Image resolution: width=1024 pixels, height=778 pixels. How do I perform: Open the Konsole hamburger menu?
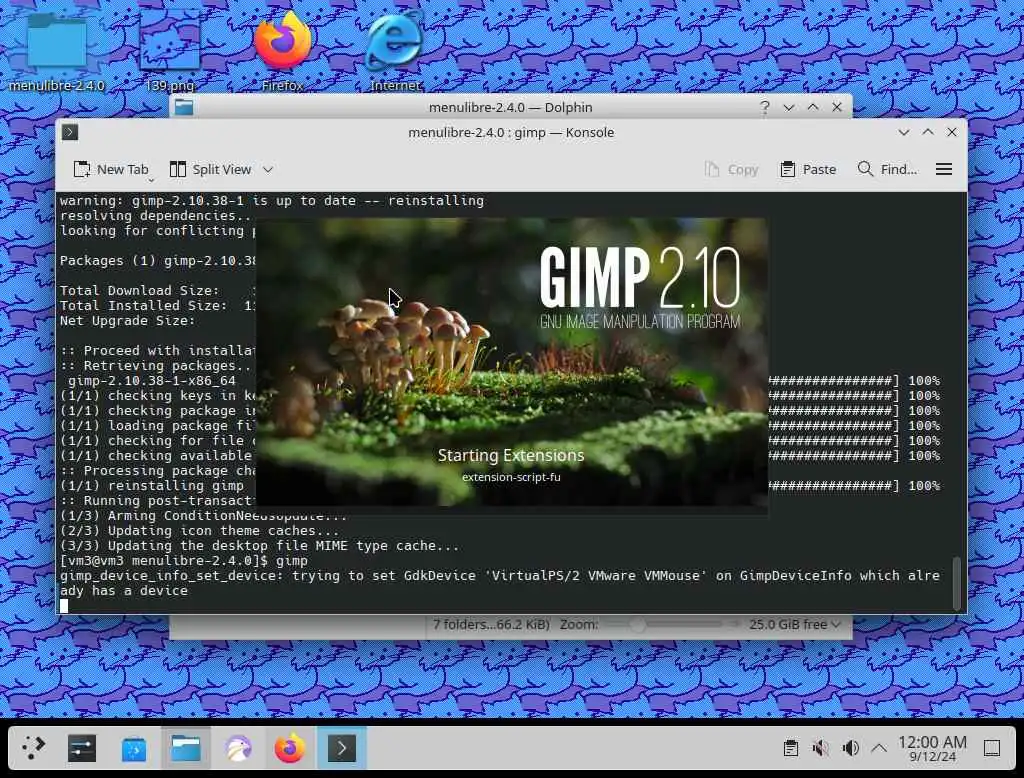[944, 169]
